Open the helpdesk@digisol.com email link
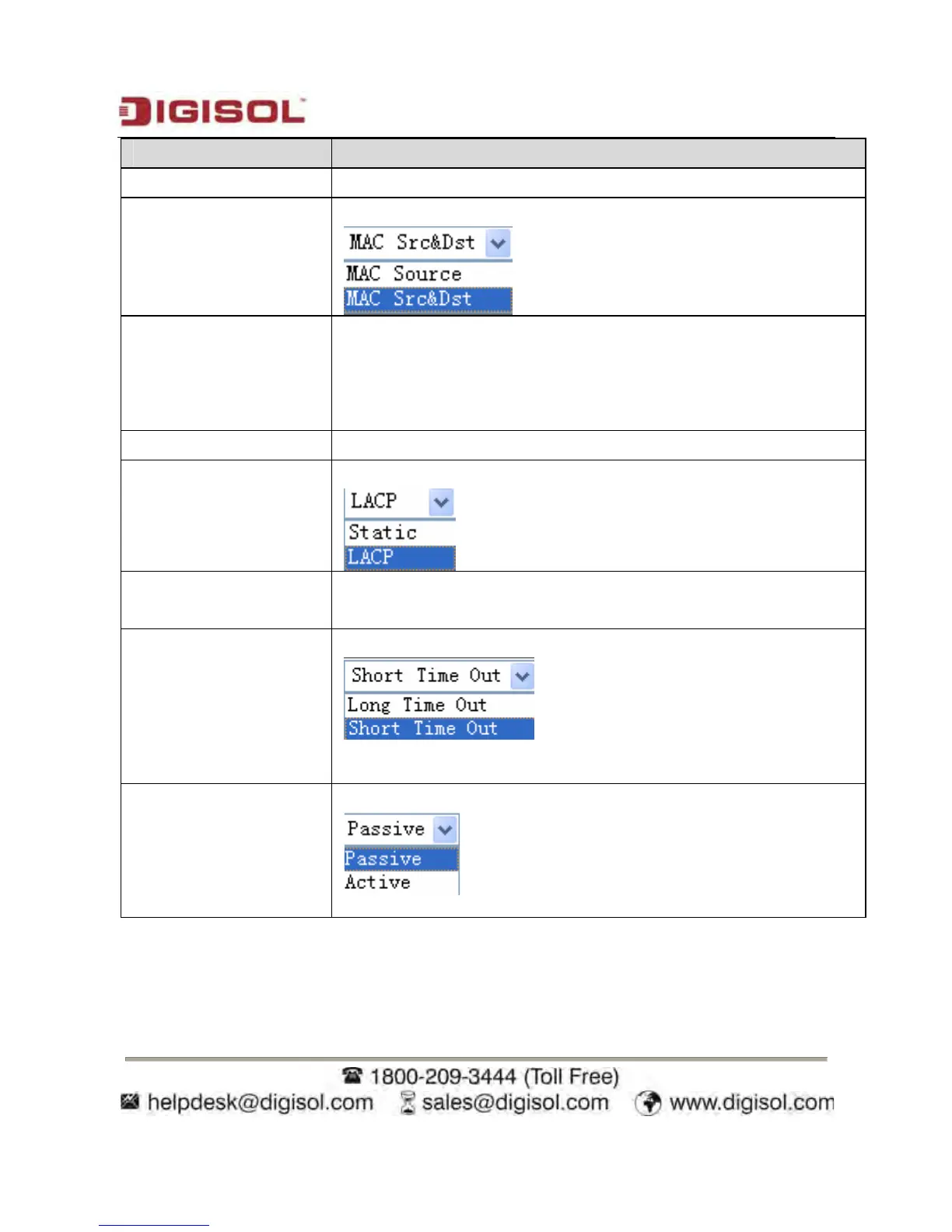 click(261, 1103)
